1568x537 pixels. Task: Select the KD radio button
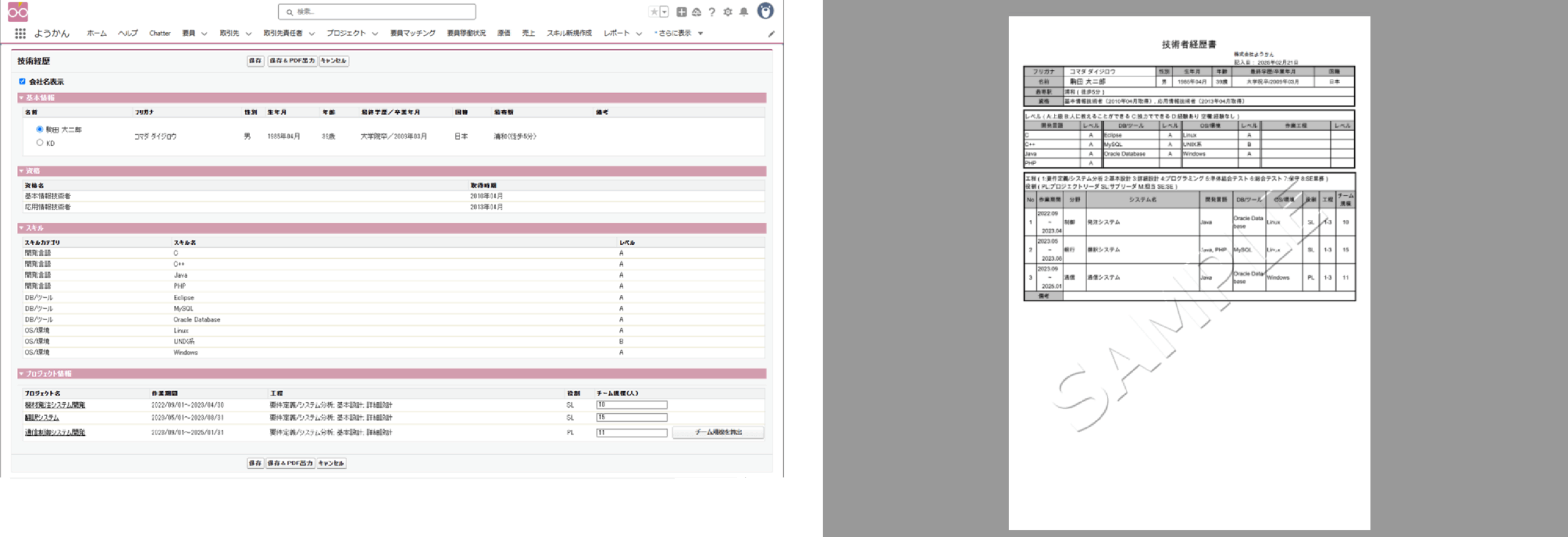[x=40, y=143]
